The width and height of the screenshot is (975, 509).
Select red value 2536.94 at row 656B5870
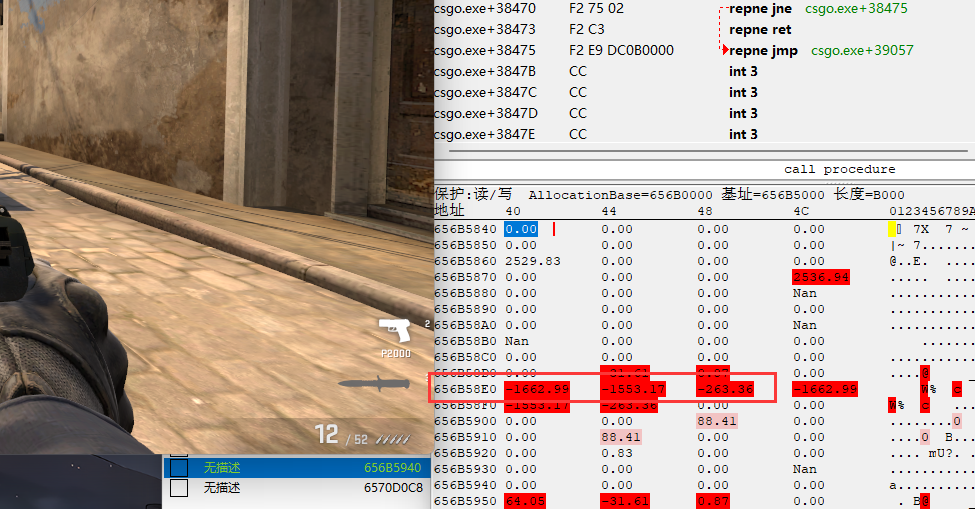pyautogui.click(x=821, y=277)
